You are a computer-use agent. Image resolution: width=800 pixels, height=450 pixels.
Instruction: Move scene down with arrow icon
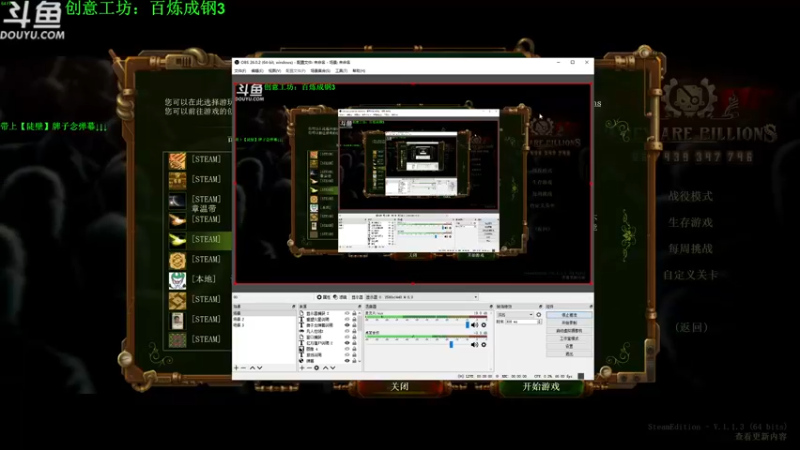tap(260, 368)
